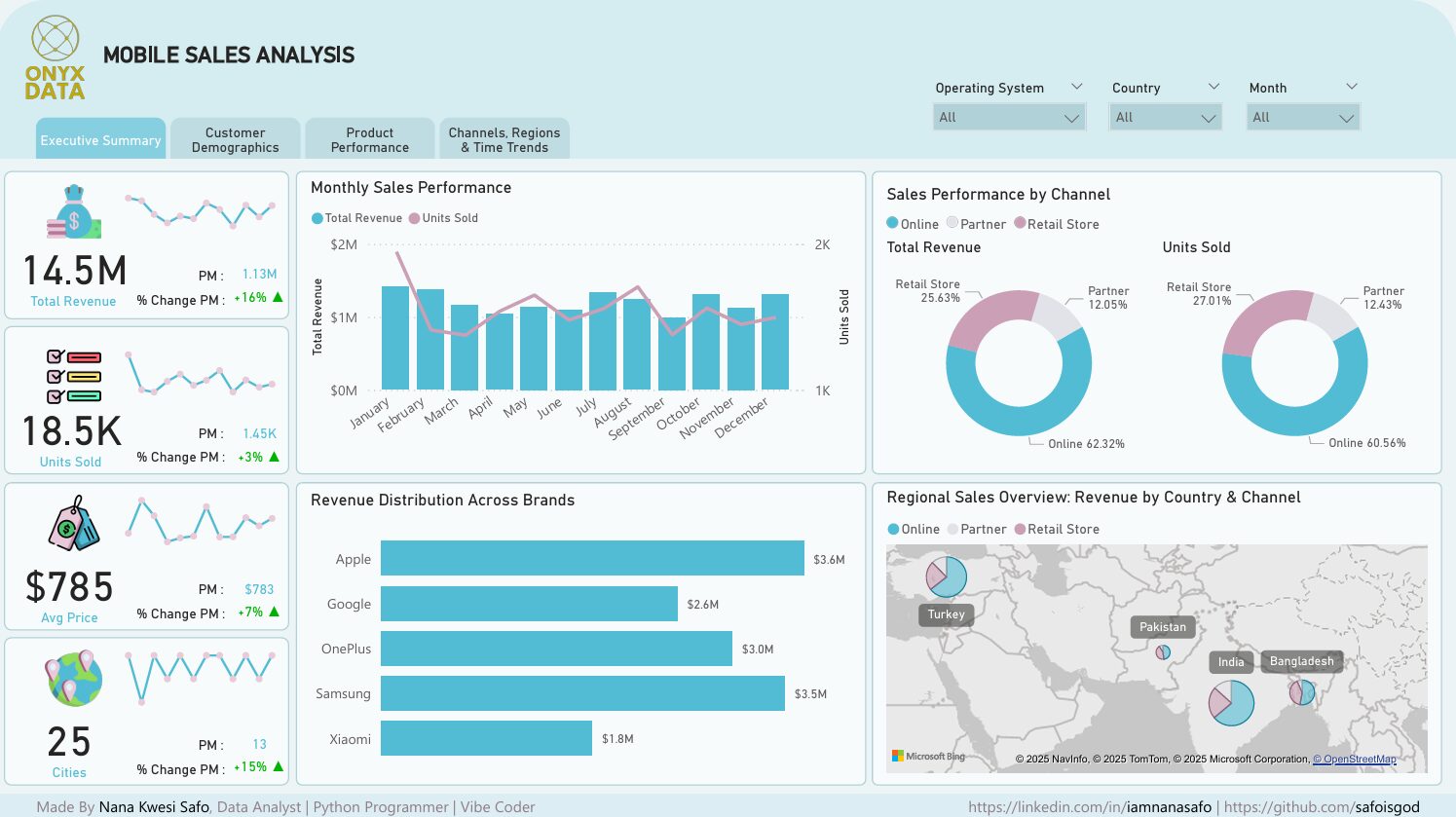Click the Partner 12.05% donut label
This screenshot has width=1456, height=817.
click(x=1108, y=298)
